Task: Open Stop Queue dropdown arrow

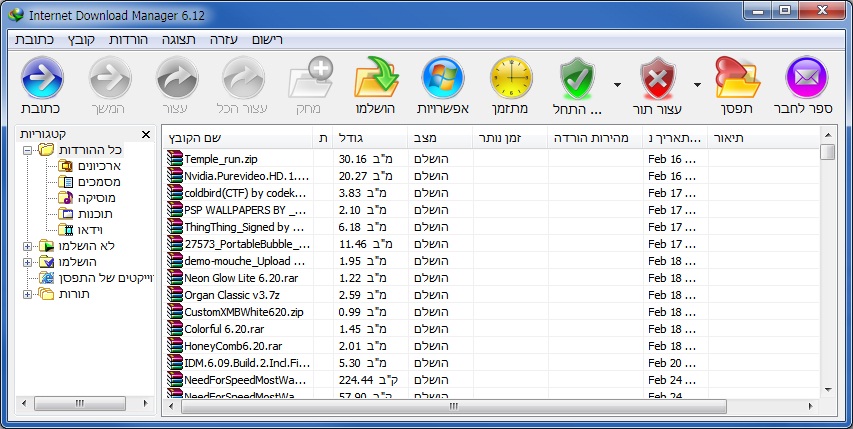Action: point(697,85)
